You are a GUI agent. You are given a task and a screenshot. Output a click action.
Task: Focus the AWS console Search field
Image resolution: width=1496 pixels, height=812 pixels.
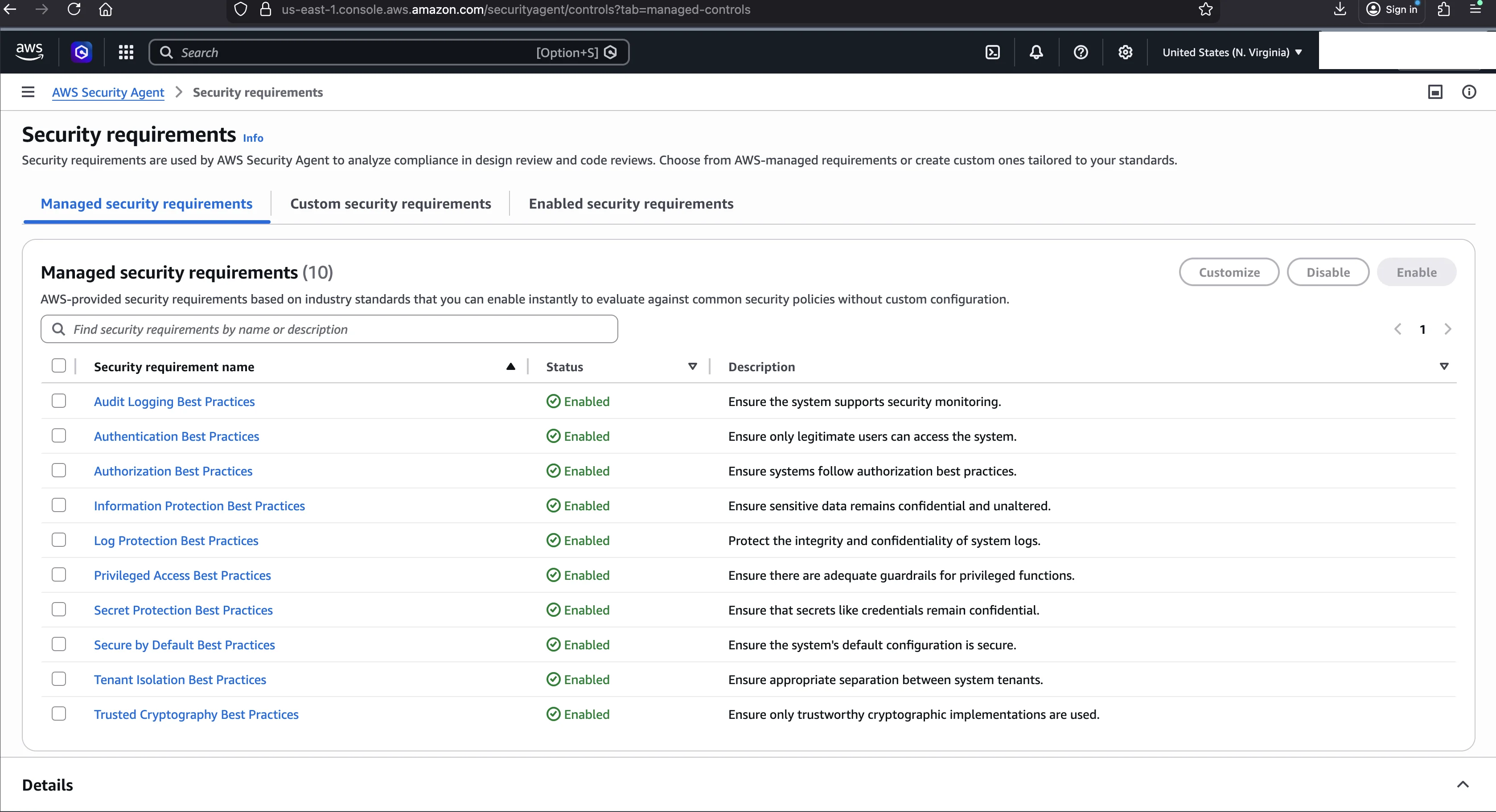tap(389, 52)
